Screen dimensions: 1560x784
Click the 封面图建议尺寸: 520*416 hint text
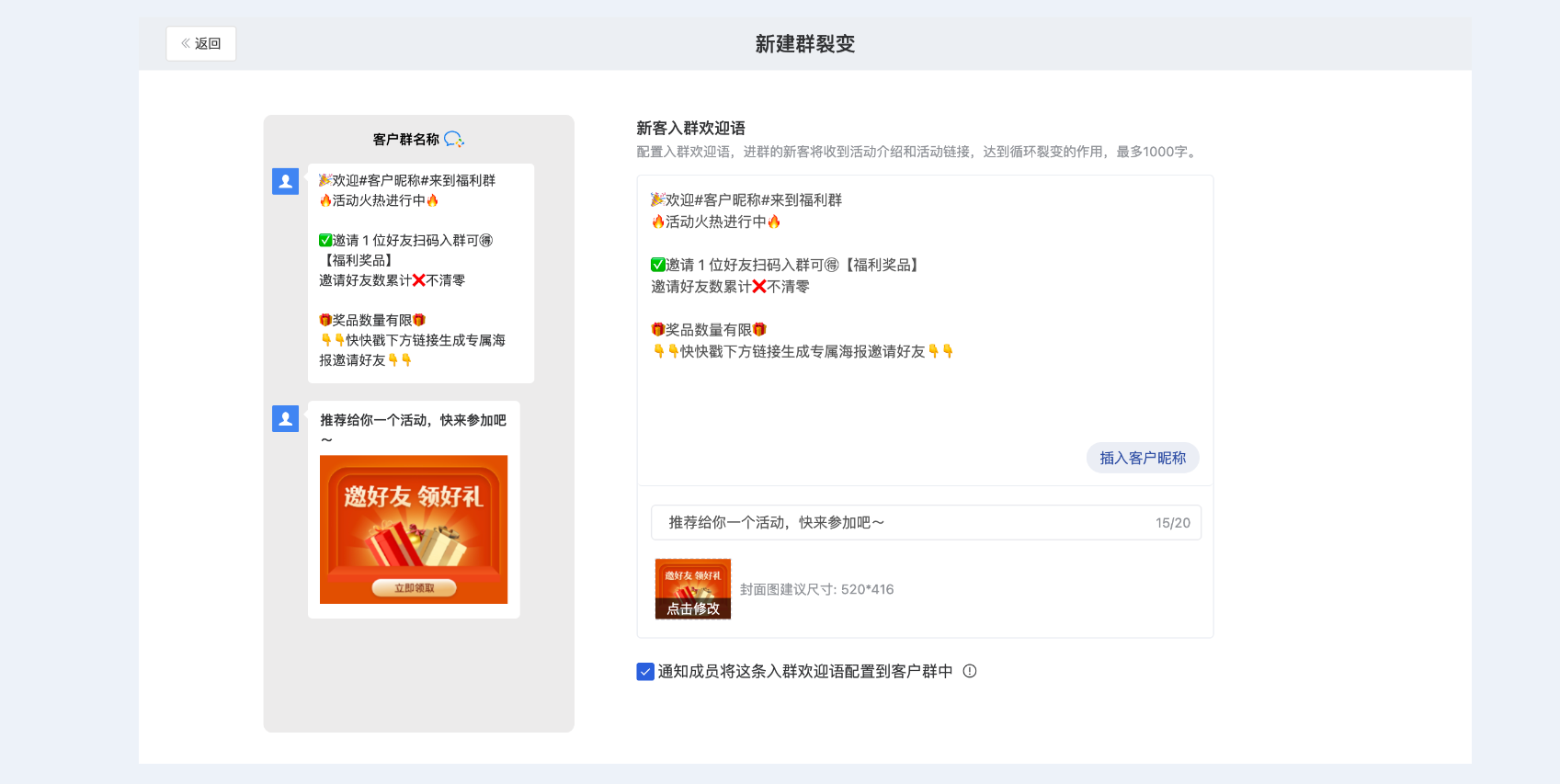pyautogui.click(x=816, y=589)
